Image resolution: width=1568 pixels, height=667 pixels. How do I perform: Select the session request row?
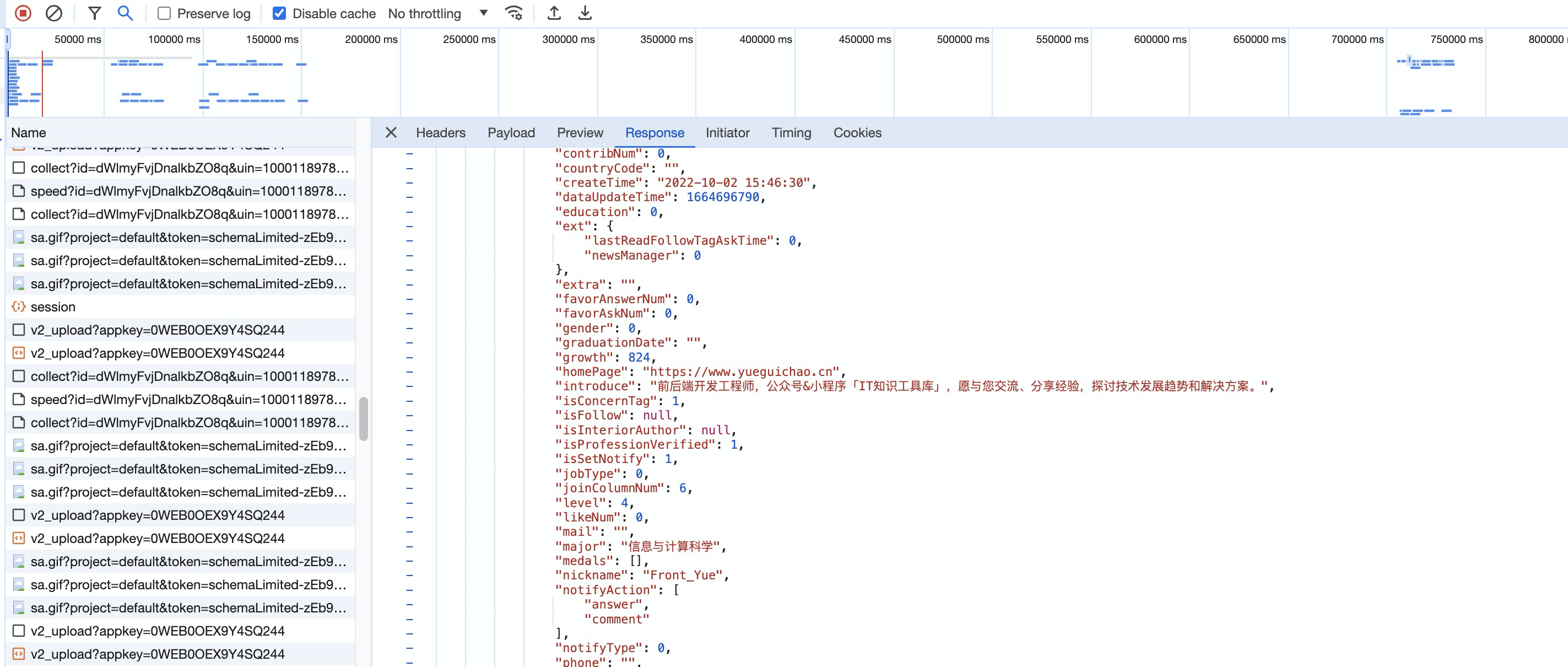pos(53,307)
